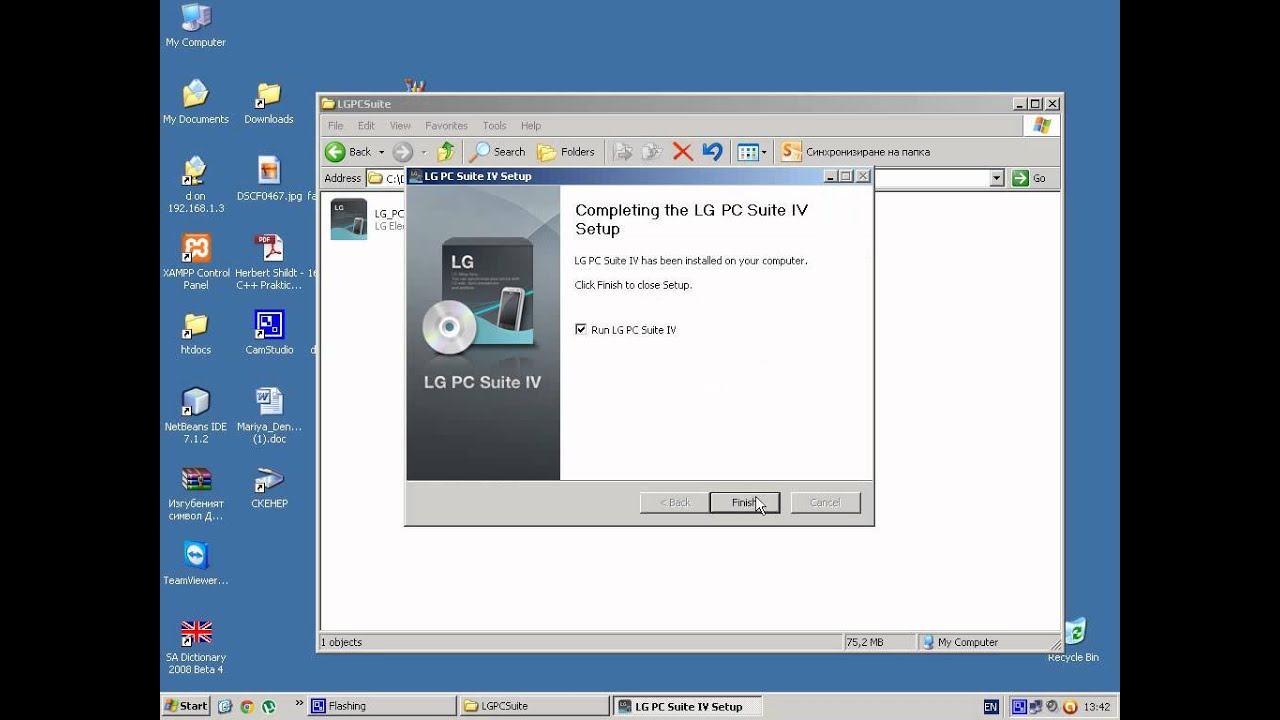Viewport: 1280px width, 720px height.
Task: Click the disabled Back button in setup wizard
Action: [675, 502]
